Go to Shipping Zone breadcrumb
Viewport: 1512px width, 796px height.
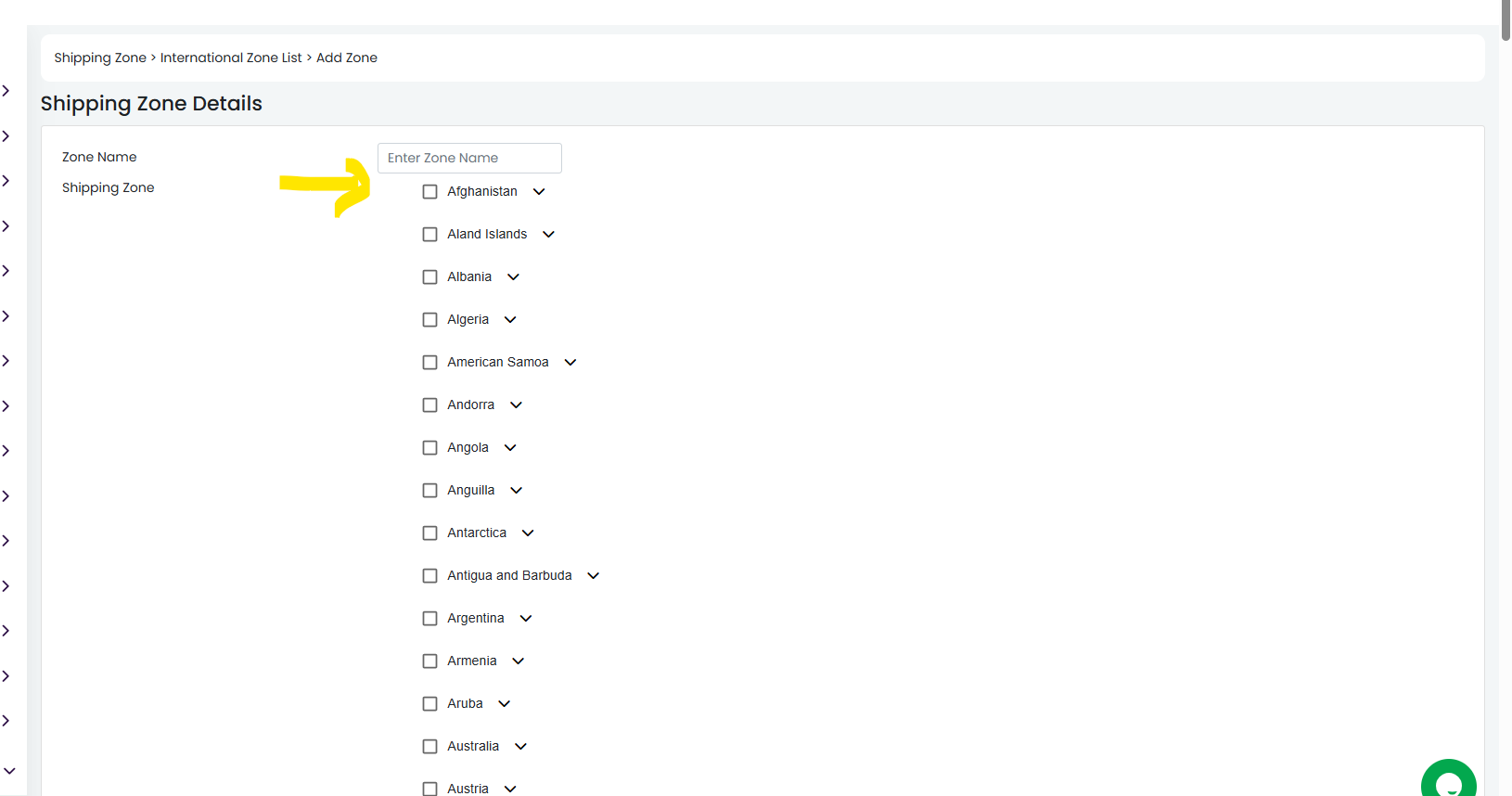tap(100, 58)
